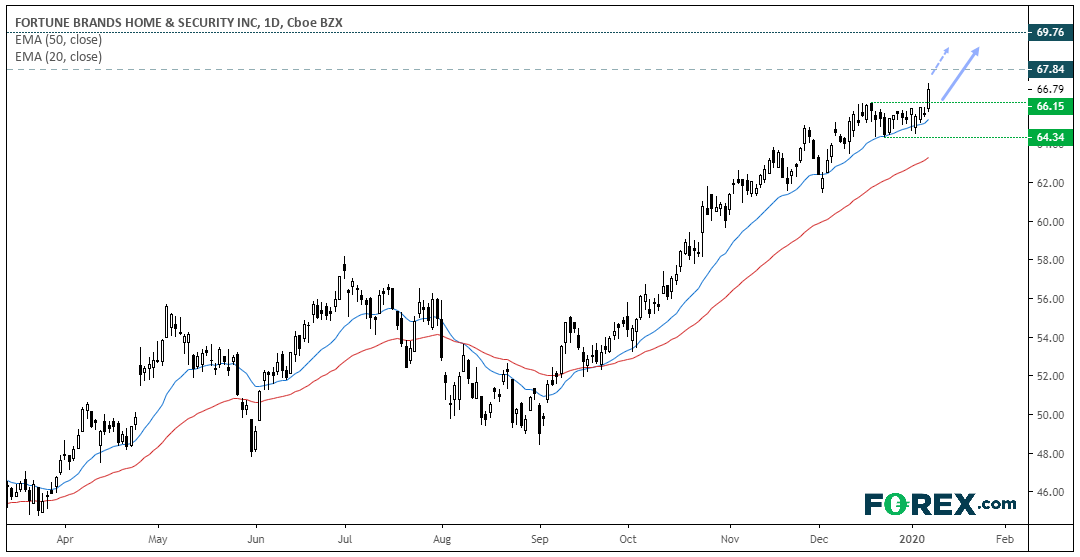Viewport: 1080px width, 557px height.
Task: Click the 67.84 price level label
Action: pos(1052,69)
